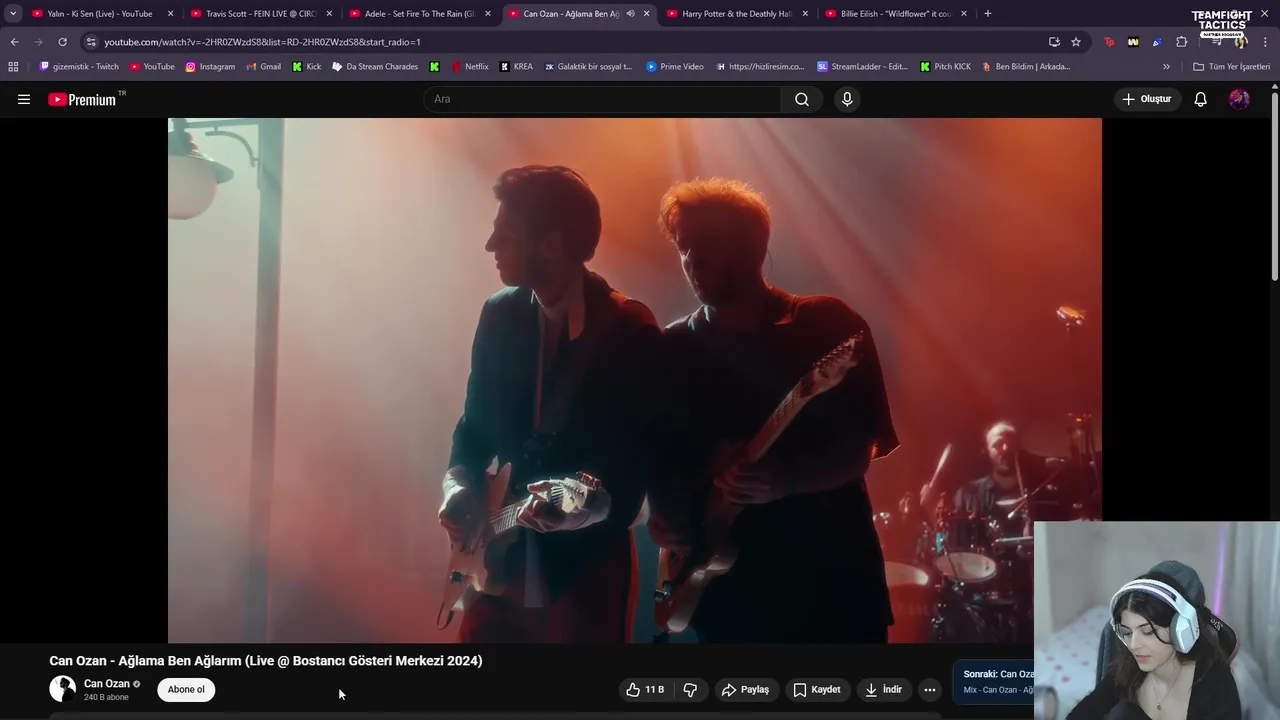The height and width of the screenshot is (720, 1280).
Task: Open the blue party popper extension
Action: (x=1157, y=42)
